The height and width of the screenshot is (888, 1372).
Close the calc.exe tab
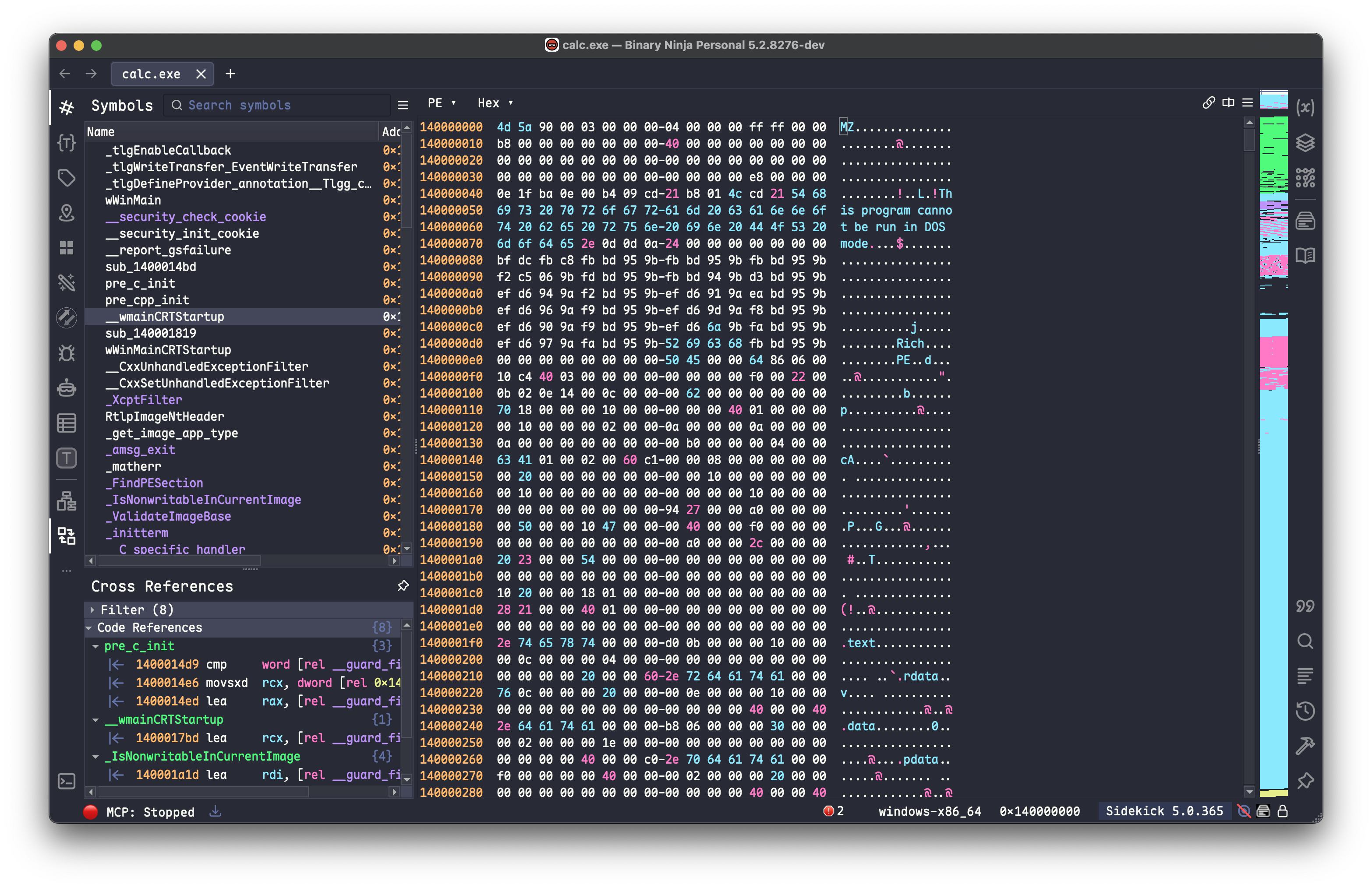(x=201, y=74)
